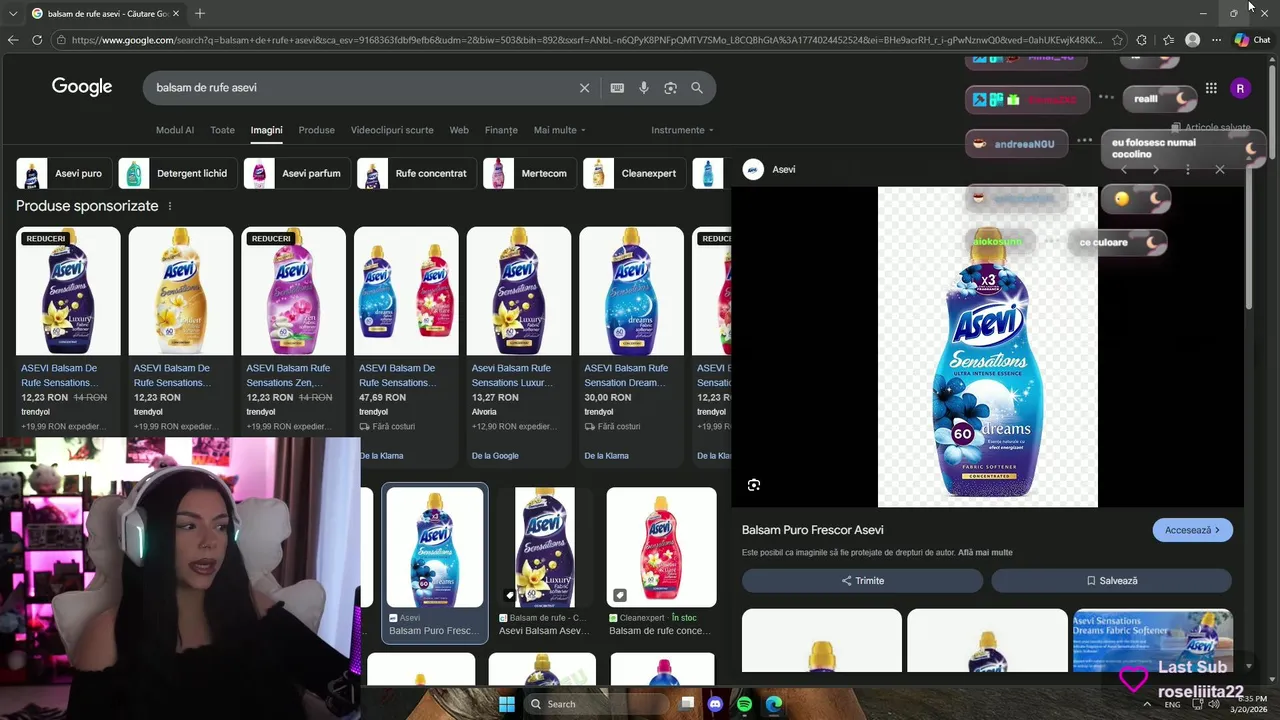Open the Windows Start menu
1280x720 pixels.
coord(507,704)
